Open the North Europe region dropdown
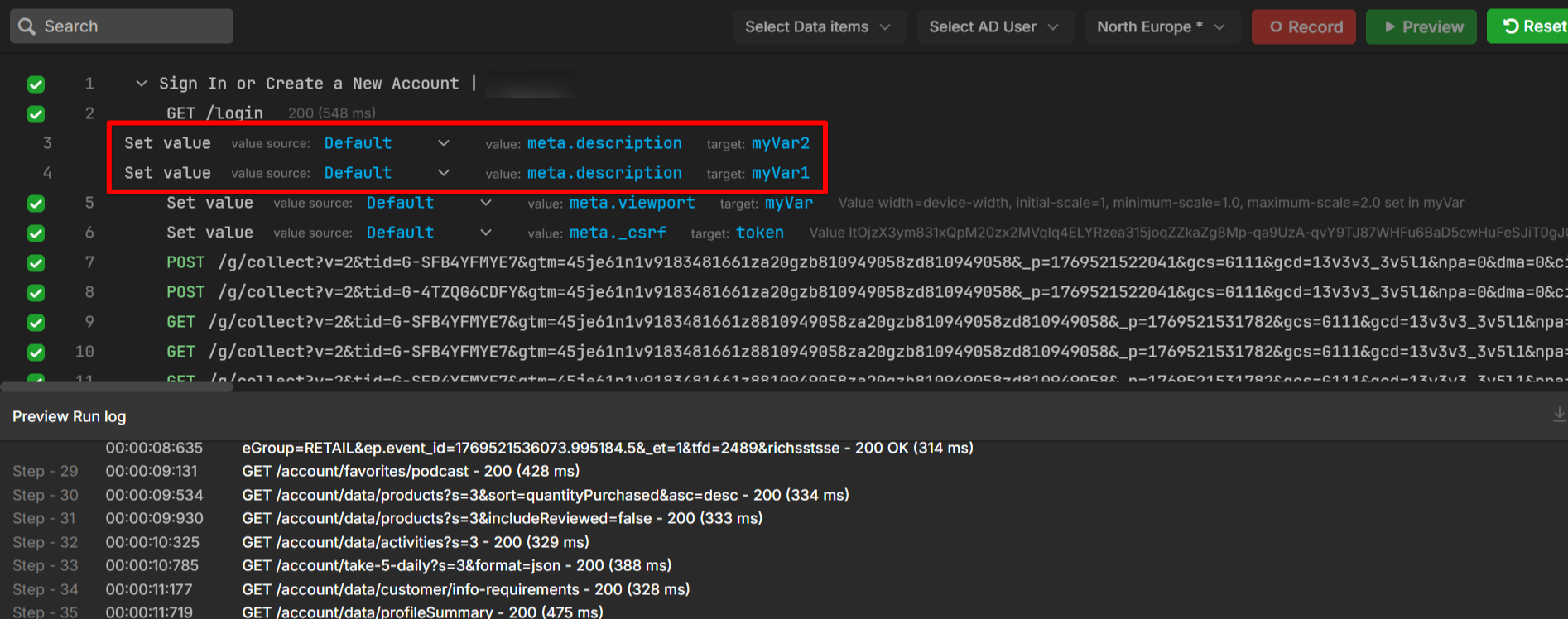Image resolution: width=1568 pixels, height=619 pixels. [1161, 26]
